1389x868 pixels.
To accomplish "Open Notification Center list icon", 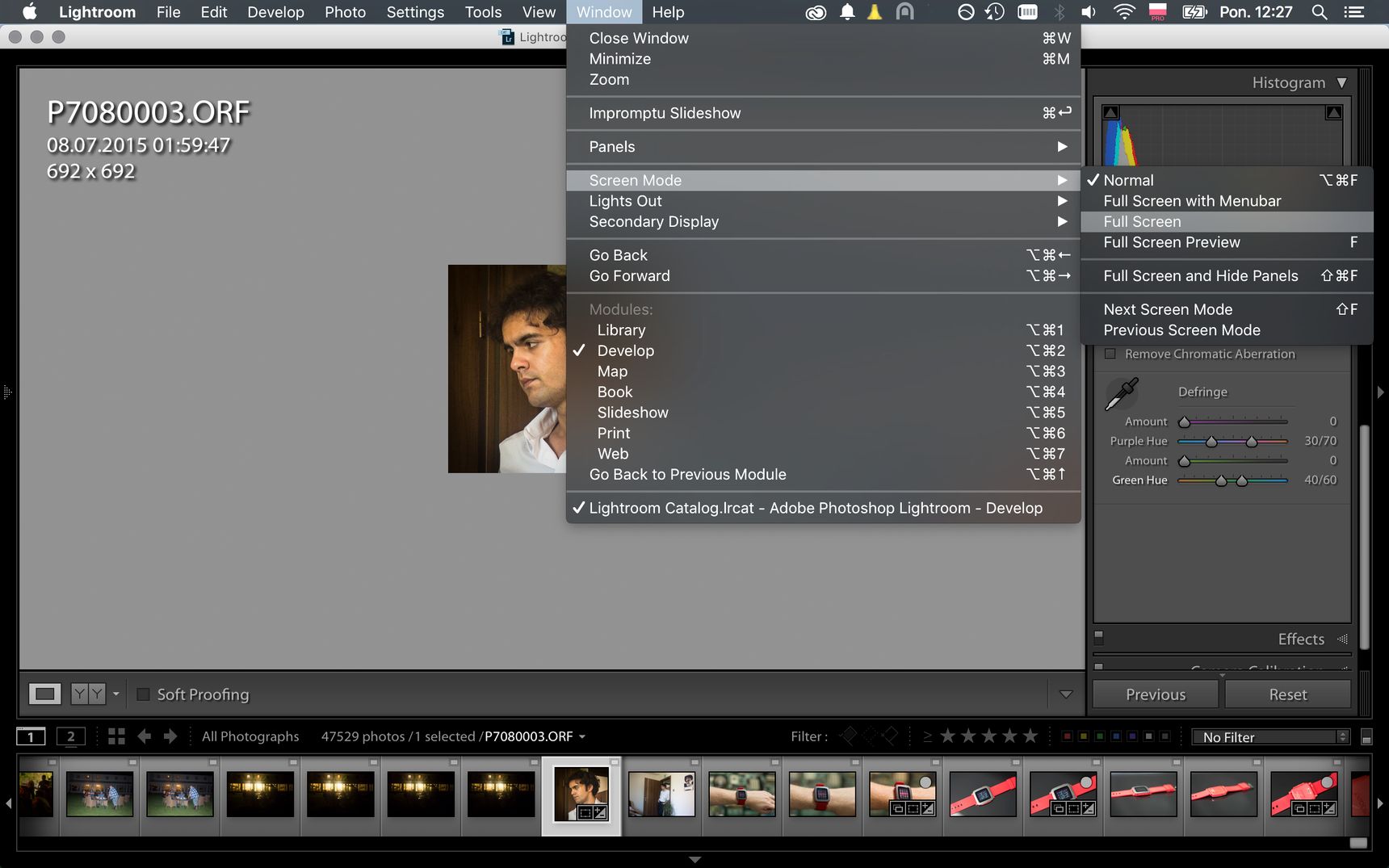I will coord(1353,12).
